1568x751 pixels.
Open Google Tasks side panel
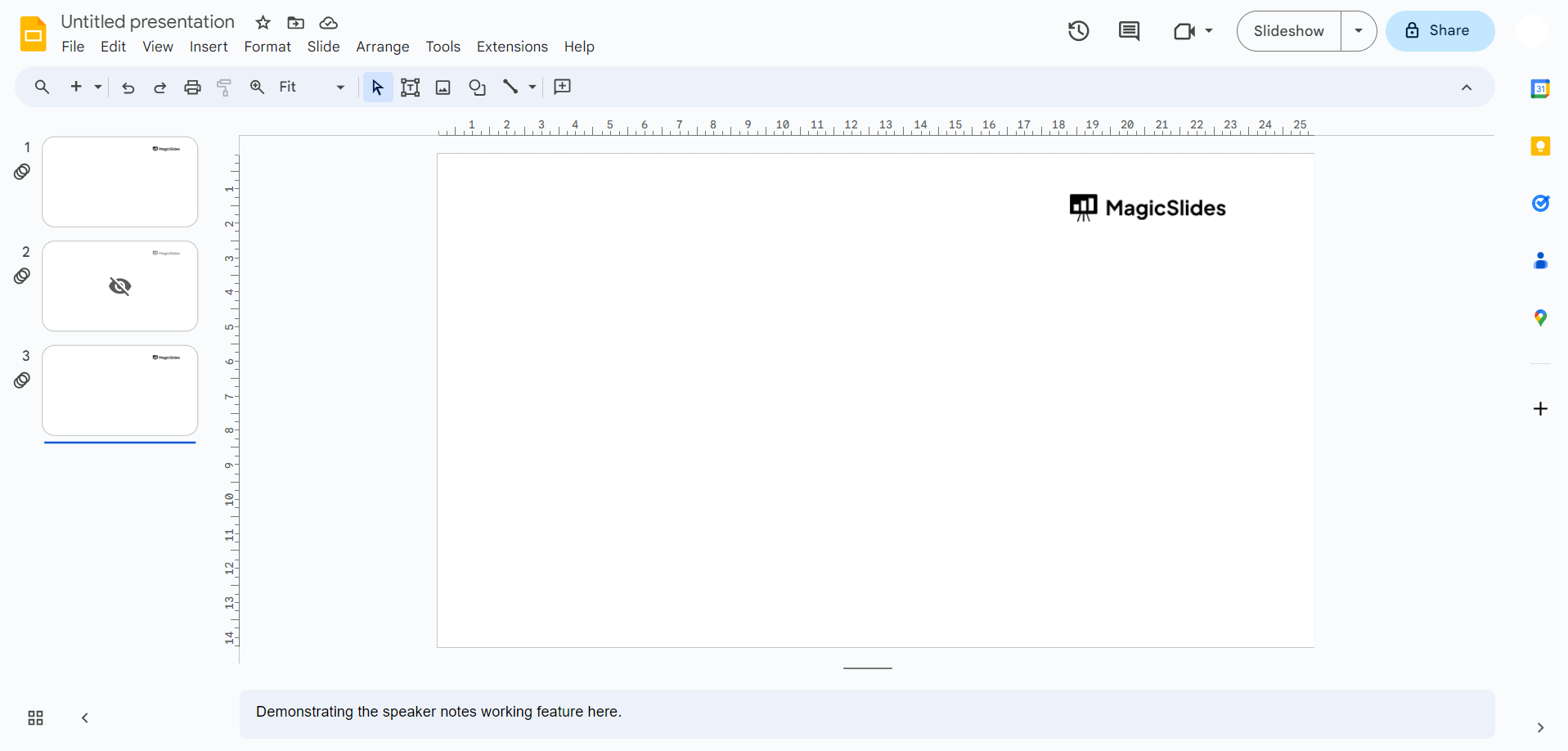click(1540, 203)
